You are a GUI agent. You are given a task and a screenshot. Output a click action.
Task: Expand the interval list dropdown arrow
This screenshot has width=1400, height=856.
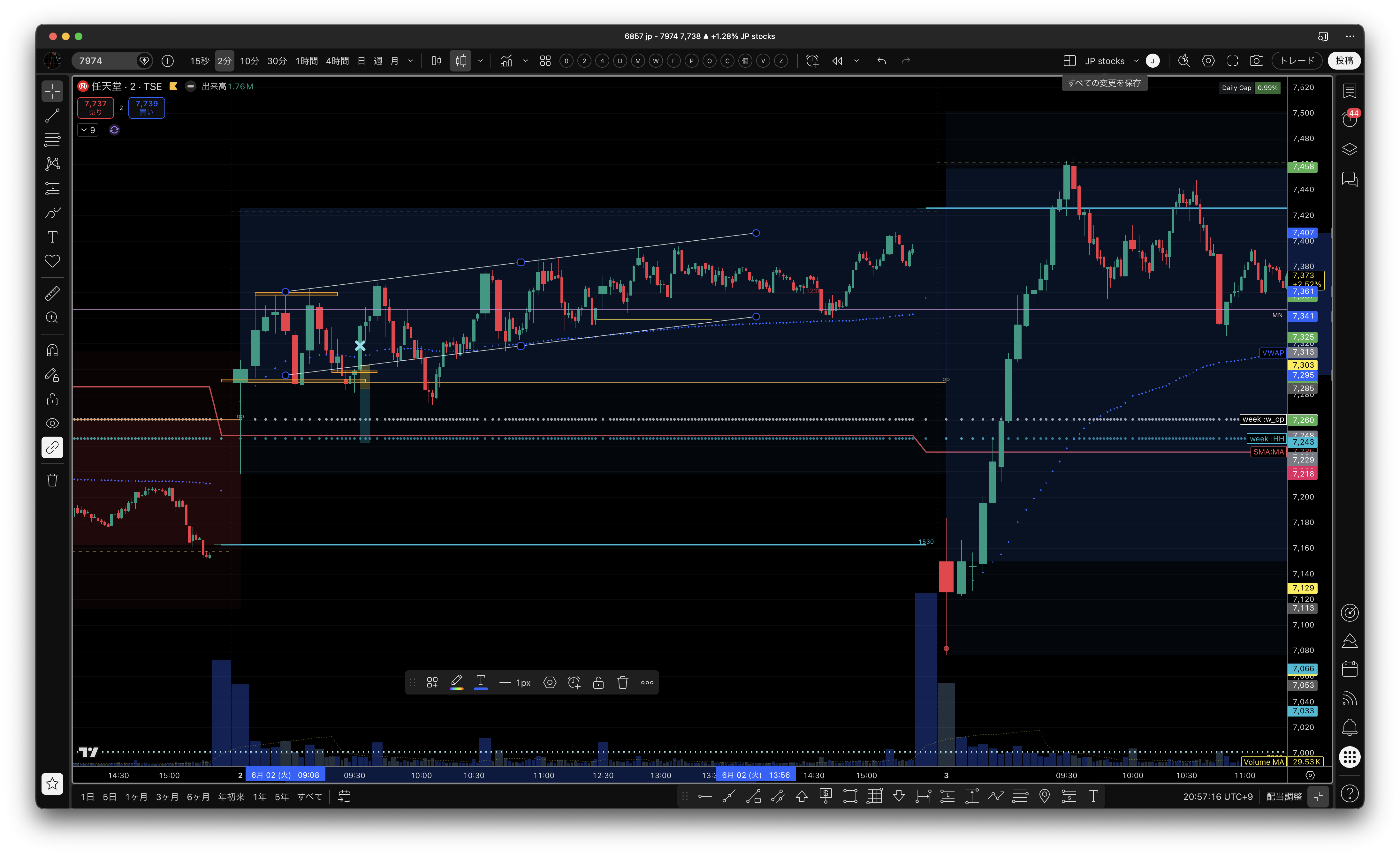click(411, 61)
